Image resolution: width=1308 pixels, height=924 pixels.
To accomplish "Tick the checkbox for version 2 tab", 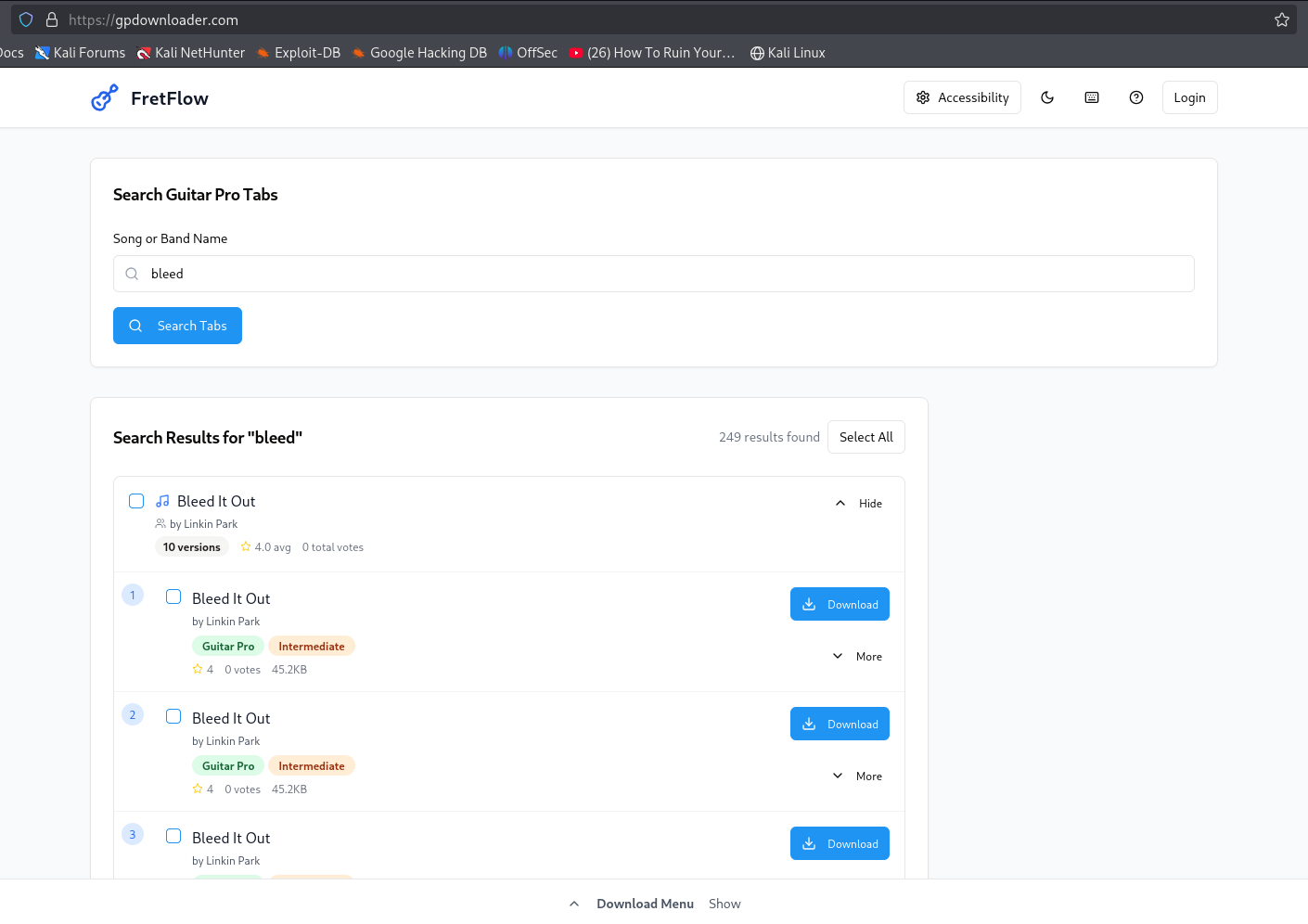I will pyautogui.click(x=173, y=716).
